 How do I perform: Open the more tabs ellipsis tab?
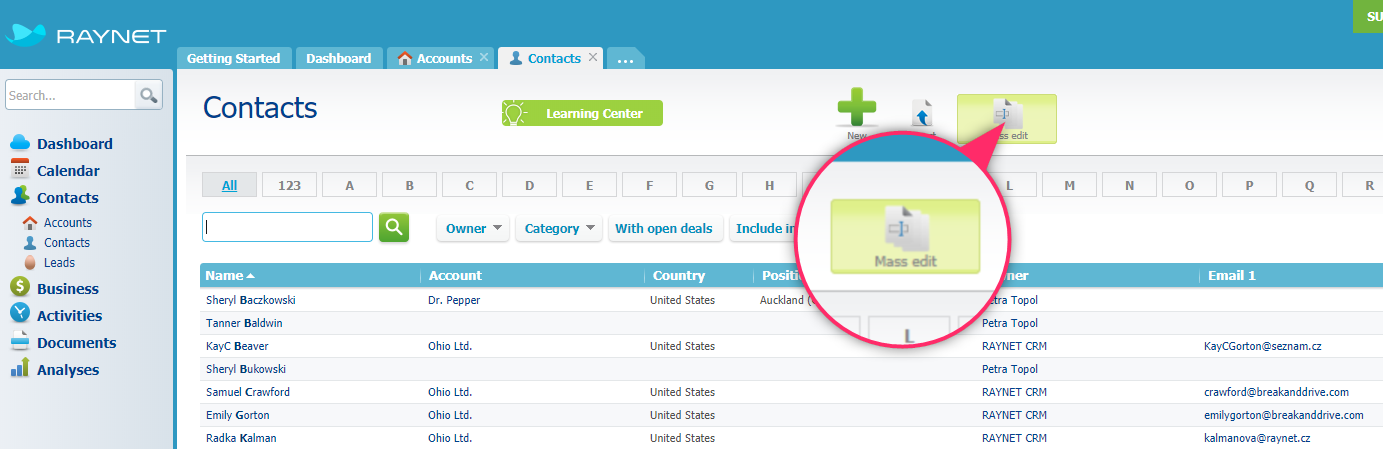625,58
